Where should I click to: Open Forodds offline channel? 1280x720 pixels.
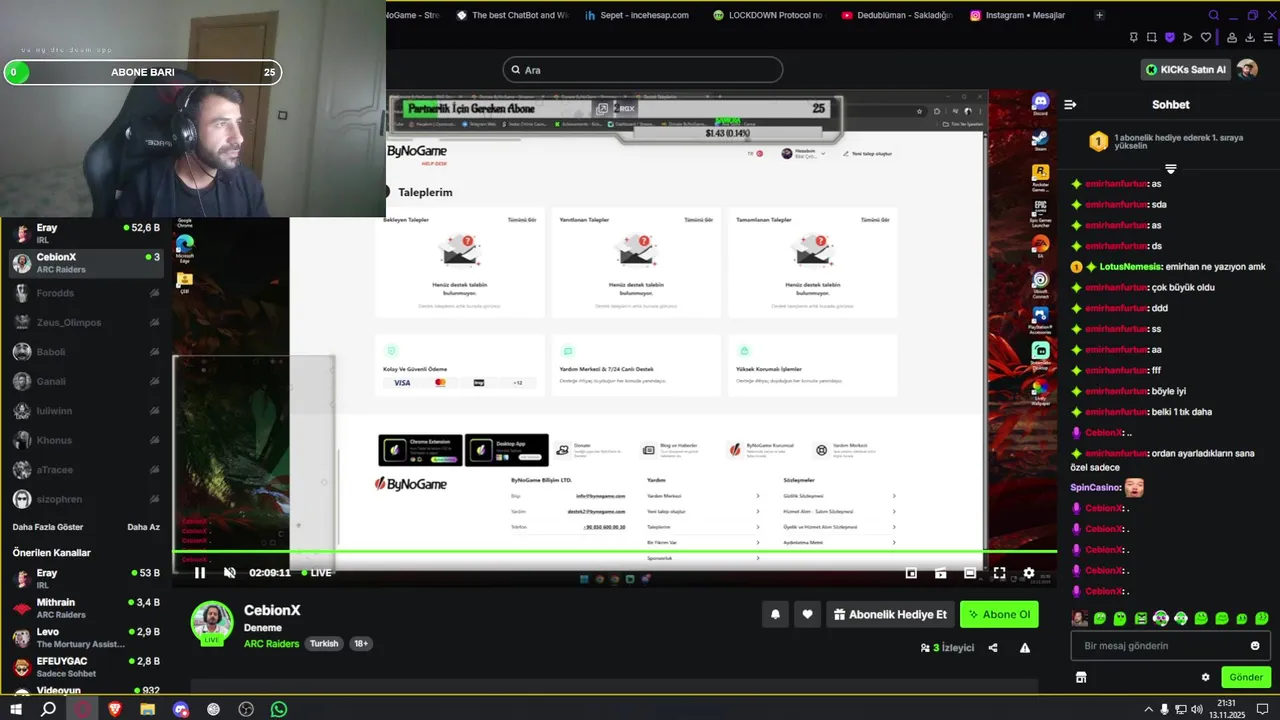[x=86, y=293]
